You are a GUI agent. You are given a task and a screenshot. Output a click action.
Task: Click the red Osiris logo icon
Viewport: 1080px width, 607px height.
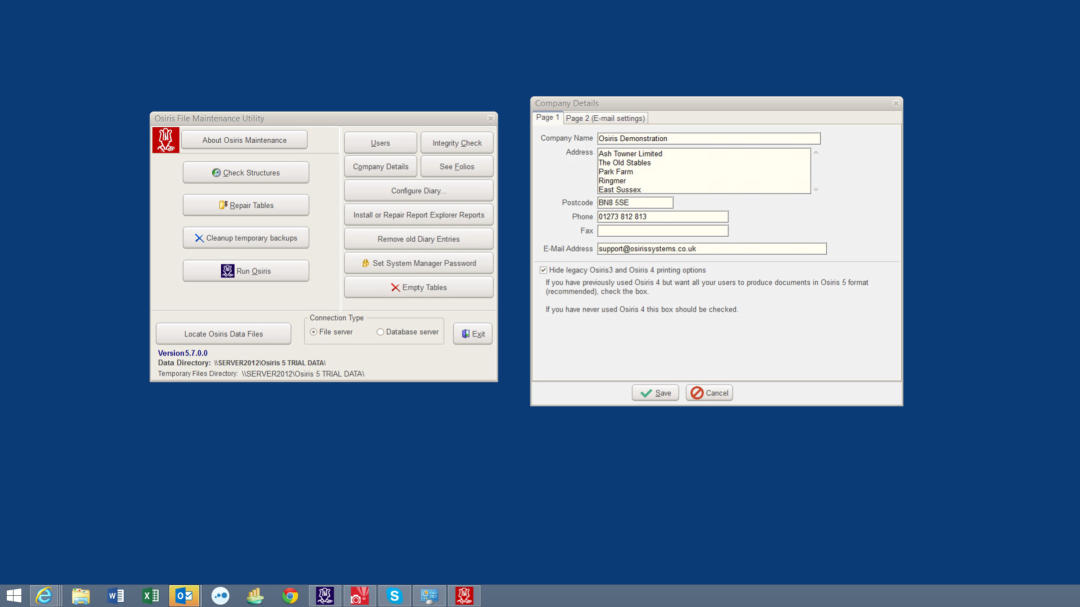165,140
